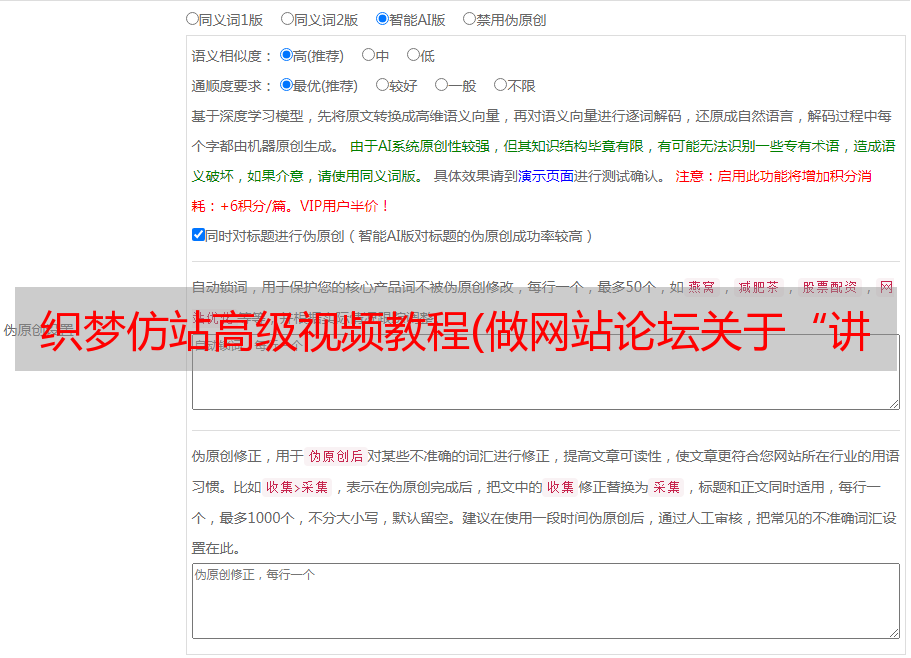Set 语义相似度 to 低
This screenshot has width=911, height=658.
[x=412, y=56]
